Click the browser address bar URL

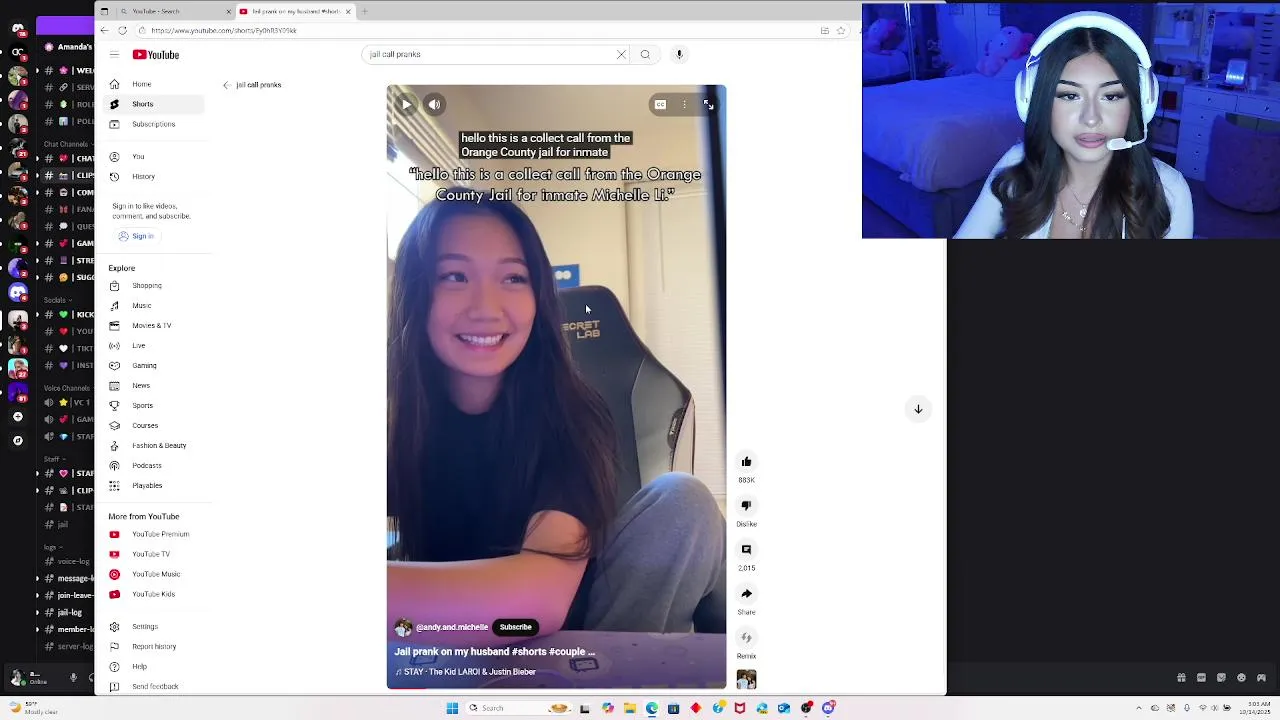pos(224,31)
